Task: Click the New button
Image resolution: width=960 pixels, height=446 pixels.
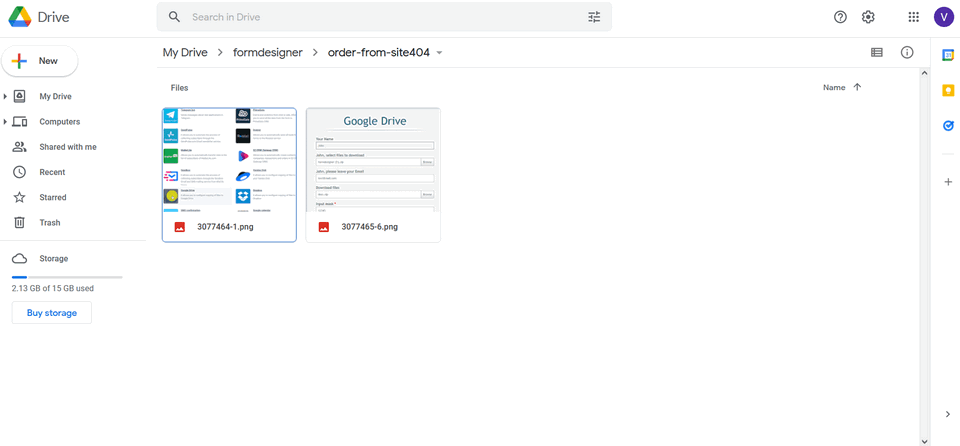Action: tap(40, 61)
